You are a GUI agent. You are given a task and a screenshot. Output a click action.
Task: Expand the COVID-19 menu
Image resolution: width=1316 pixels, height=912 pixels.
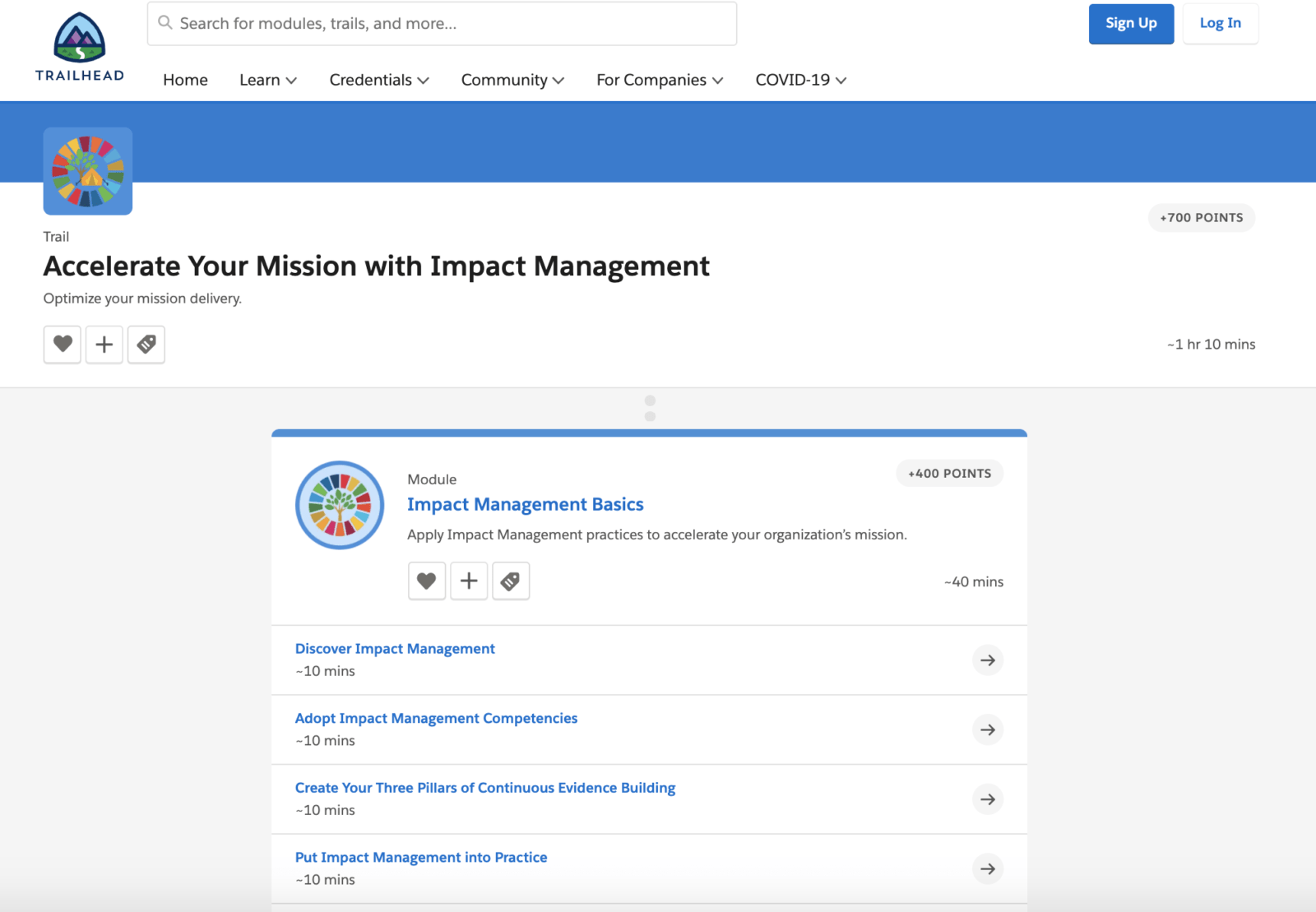(x=801, y=80)
